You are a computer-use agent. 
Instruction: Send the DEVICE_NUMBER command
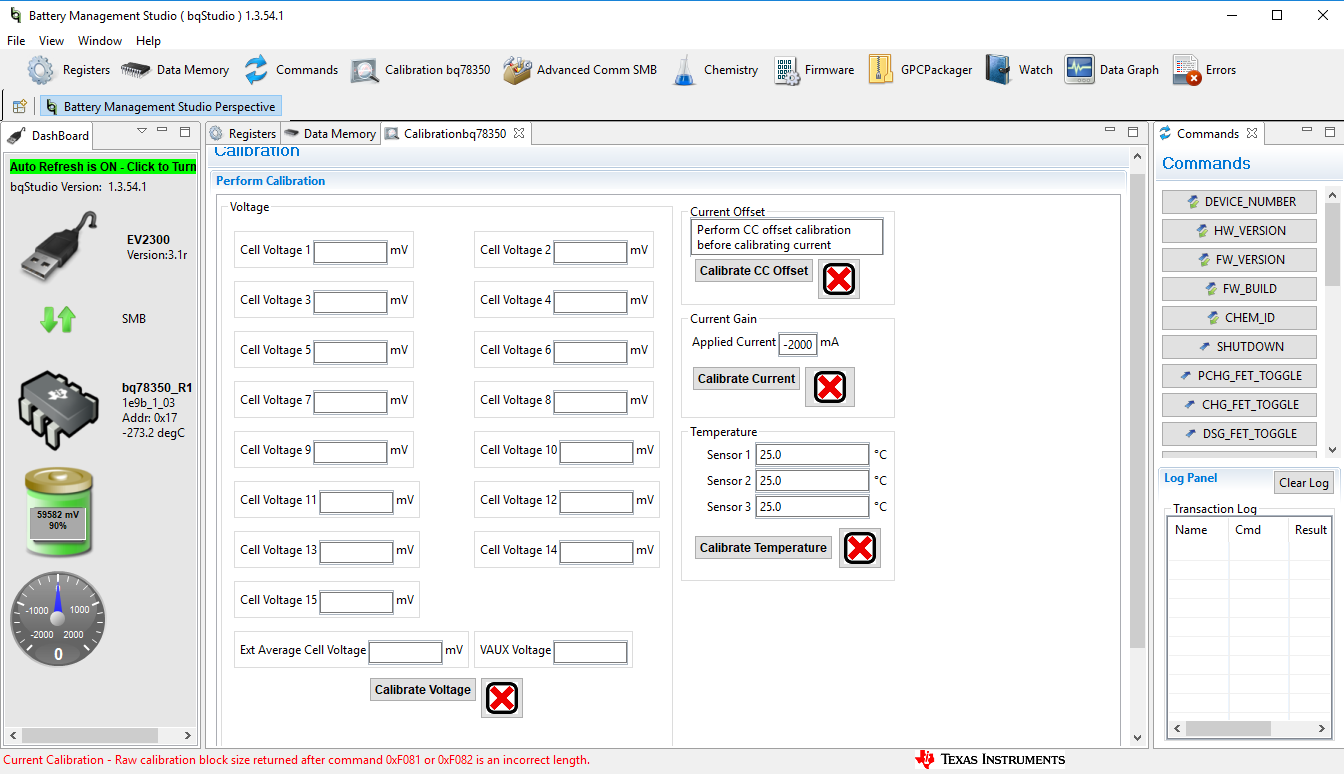[x=1239, y=202]
